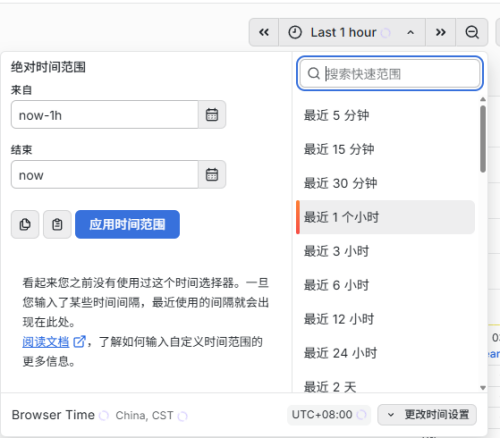
Task: Select 最近 5 分钟 quick range
Action: click(386, 115)
